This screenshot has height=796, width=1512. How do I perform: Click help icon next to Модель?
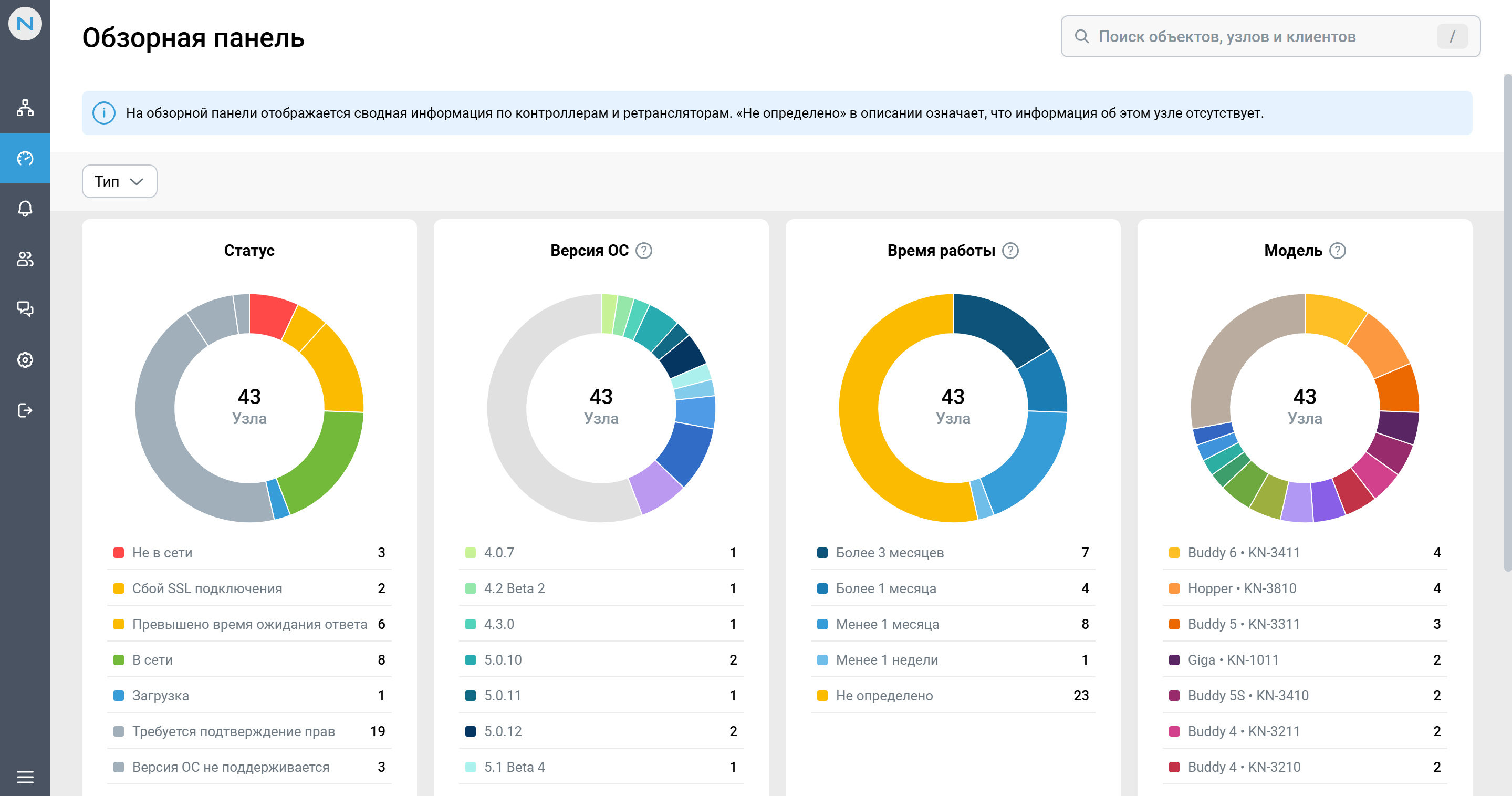click(x=1337, y=251)
